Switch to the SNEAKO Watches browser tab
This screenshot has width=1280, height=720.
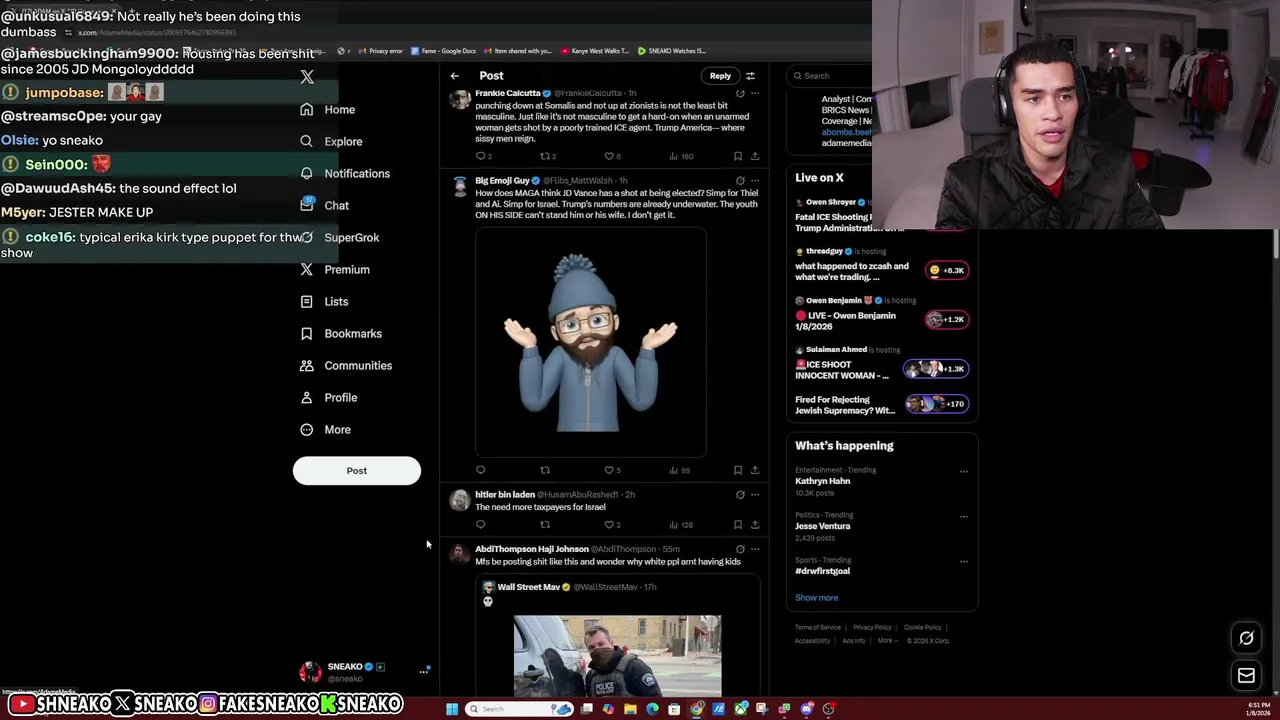[x=671, y=51]
